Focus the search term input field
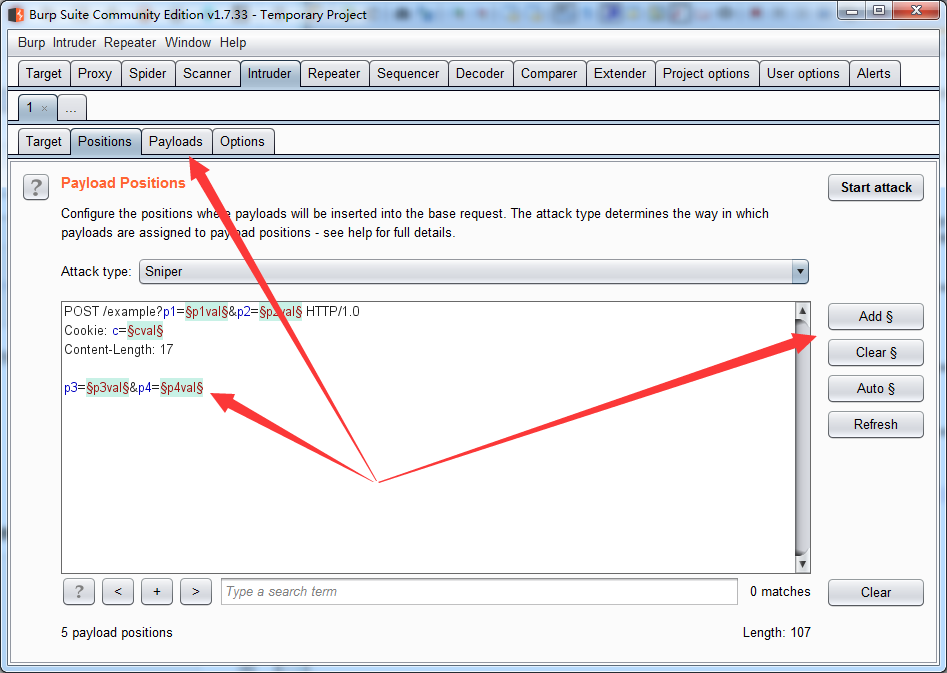Screen dimensions: 947x673 click(x=480, y=591)
